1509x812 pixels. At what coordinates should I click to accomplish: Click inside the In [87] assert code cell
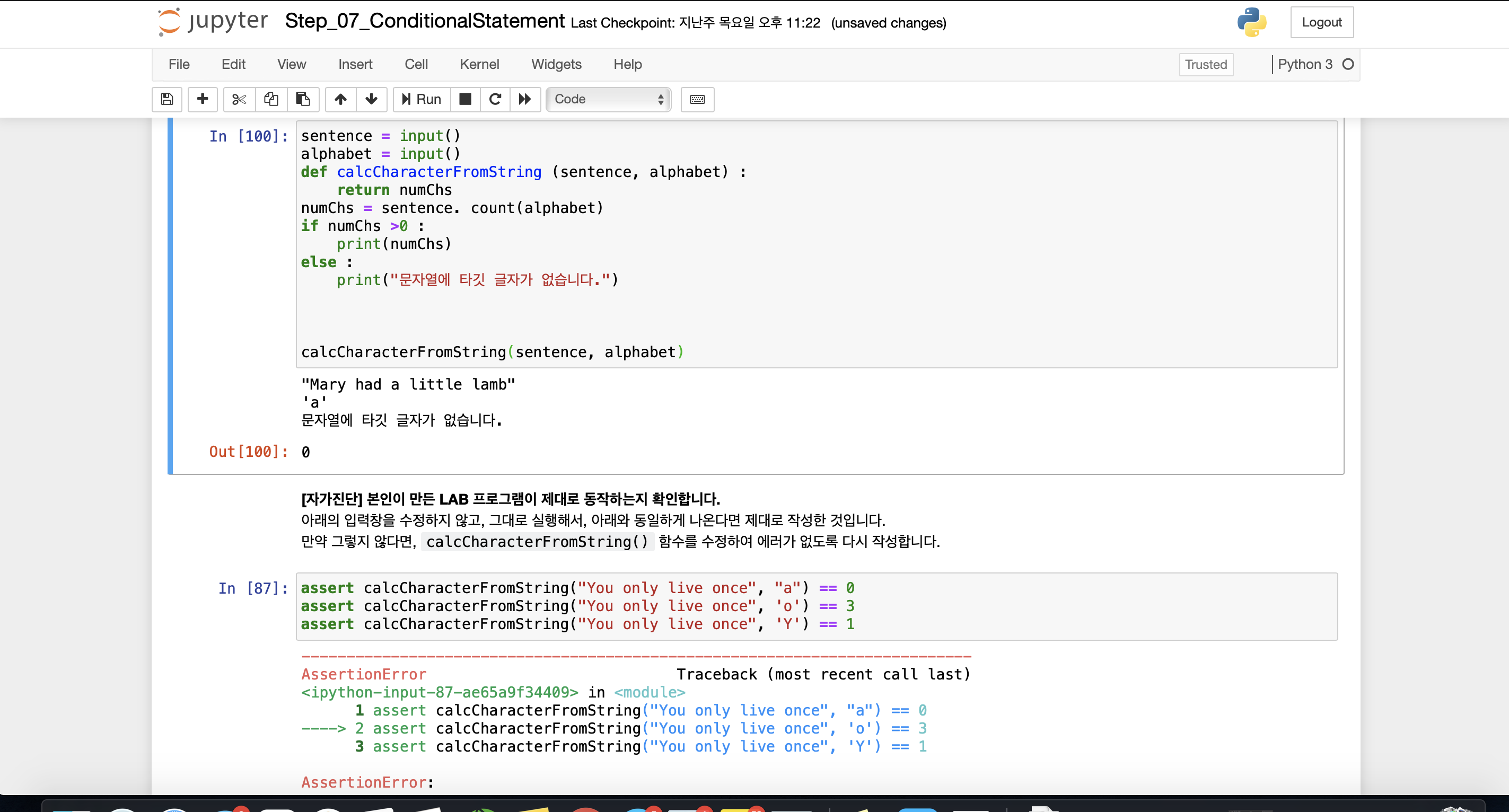[817, 606]
